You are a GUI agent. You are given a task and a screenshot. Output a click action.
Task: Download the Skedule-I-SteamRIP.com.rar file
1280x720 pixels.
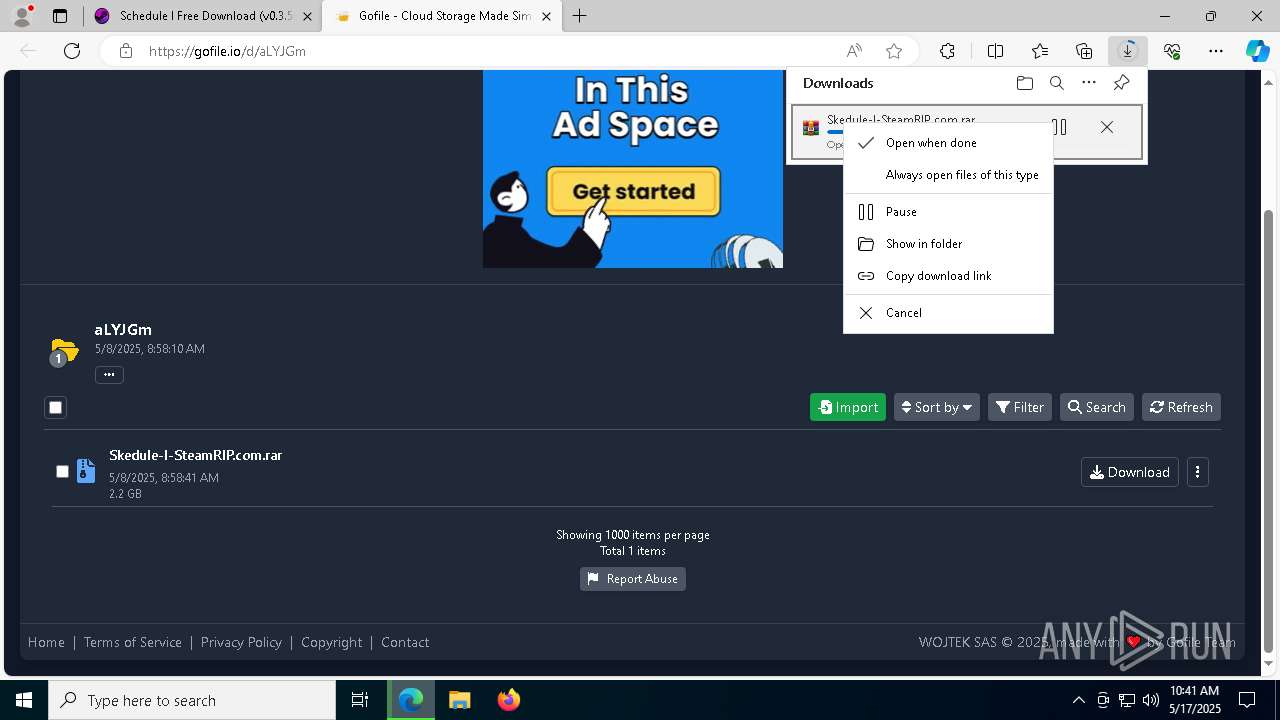pos(1129,472)
